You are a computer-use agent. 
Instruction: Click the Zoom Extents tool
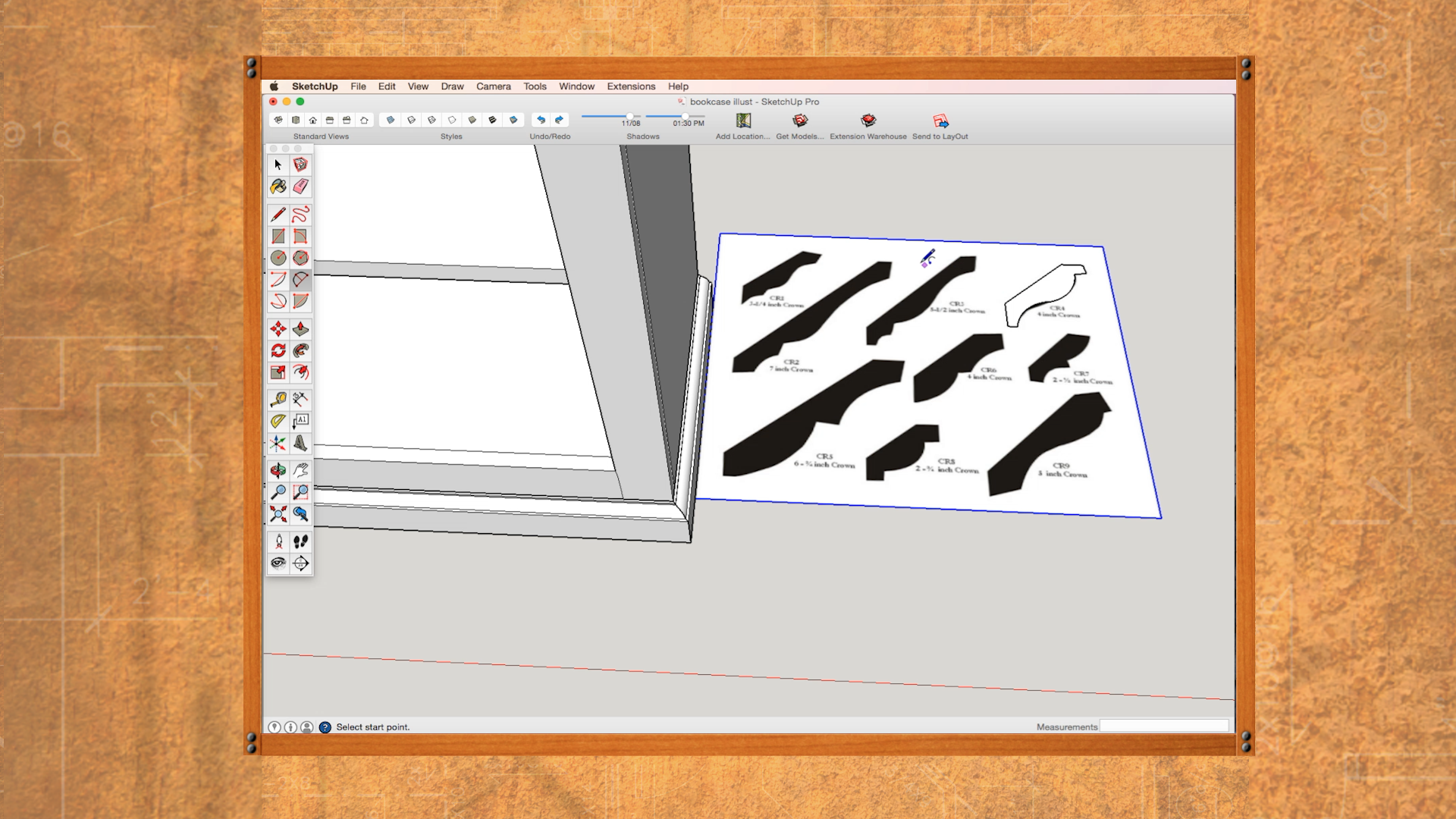click(278, 514)
